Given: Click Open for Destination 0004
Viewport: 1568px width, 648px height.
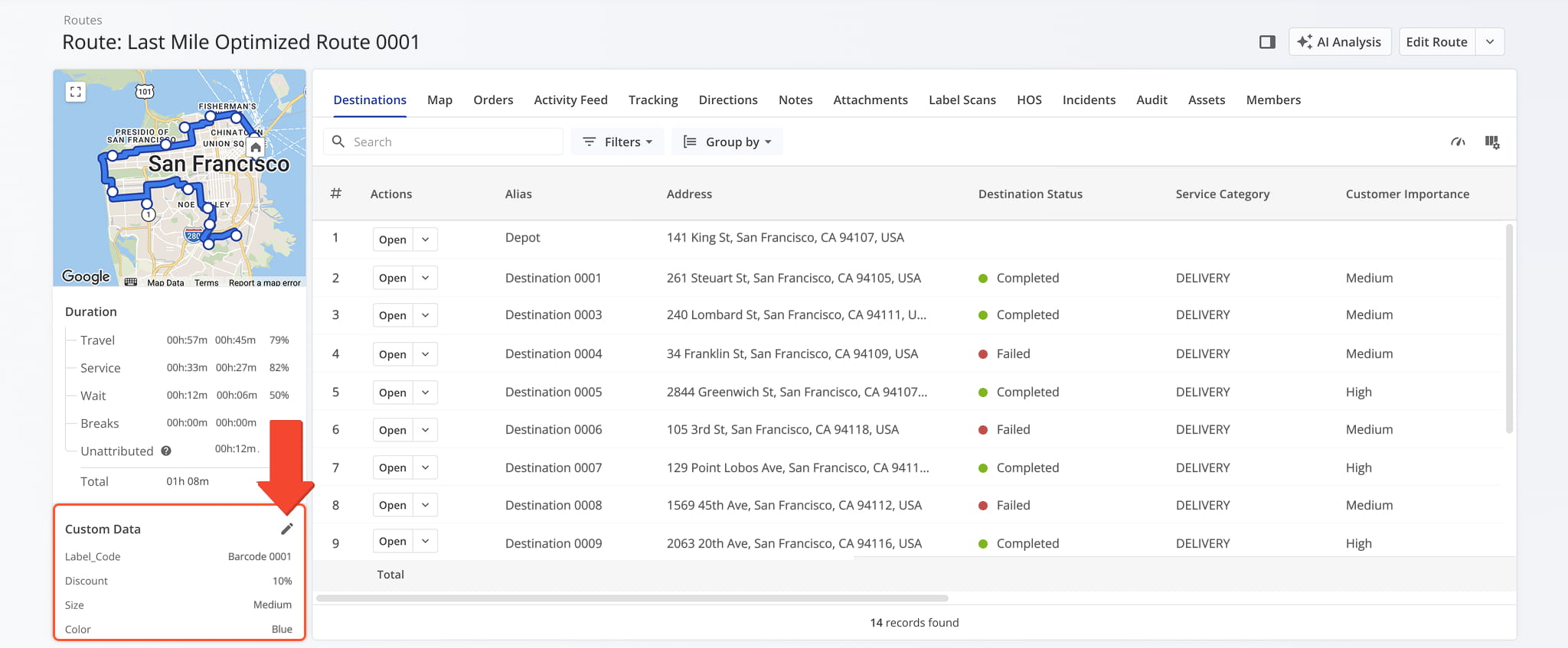Looking at the screenshot, I should pos(393,354).
